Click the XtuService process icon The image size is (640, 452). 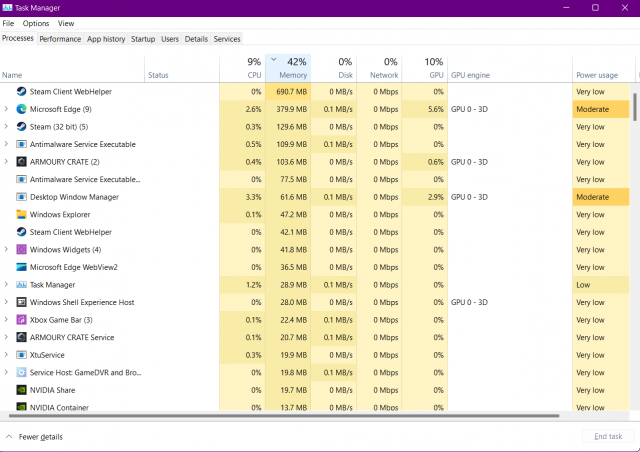pyautogui.click(x=22, y=355)
